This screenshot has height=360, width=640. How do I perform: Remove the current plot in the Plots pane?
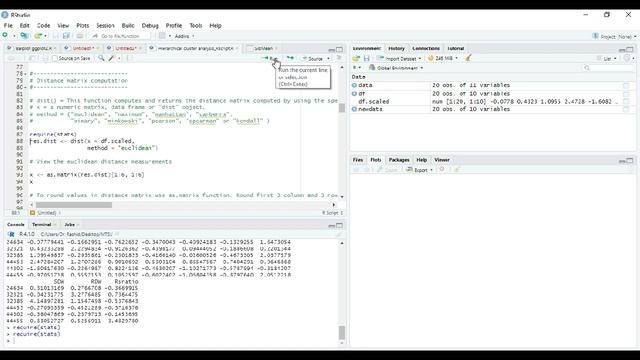442,170
